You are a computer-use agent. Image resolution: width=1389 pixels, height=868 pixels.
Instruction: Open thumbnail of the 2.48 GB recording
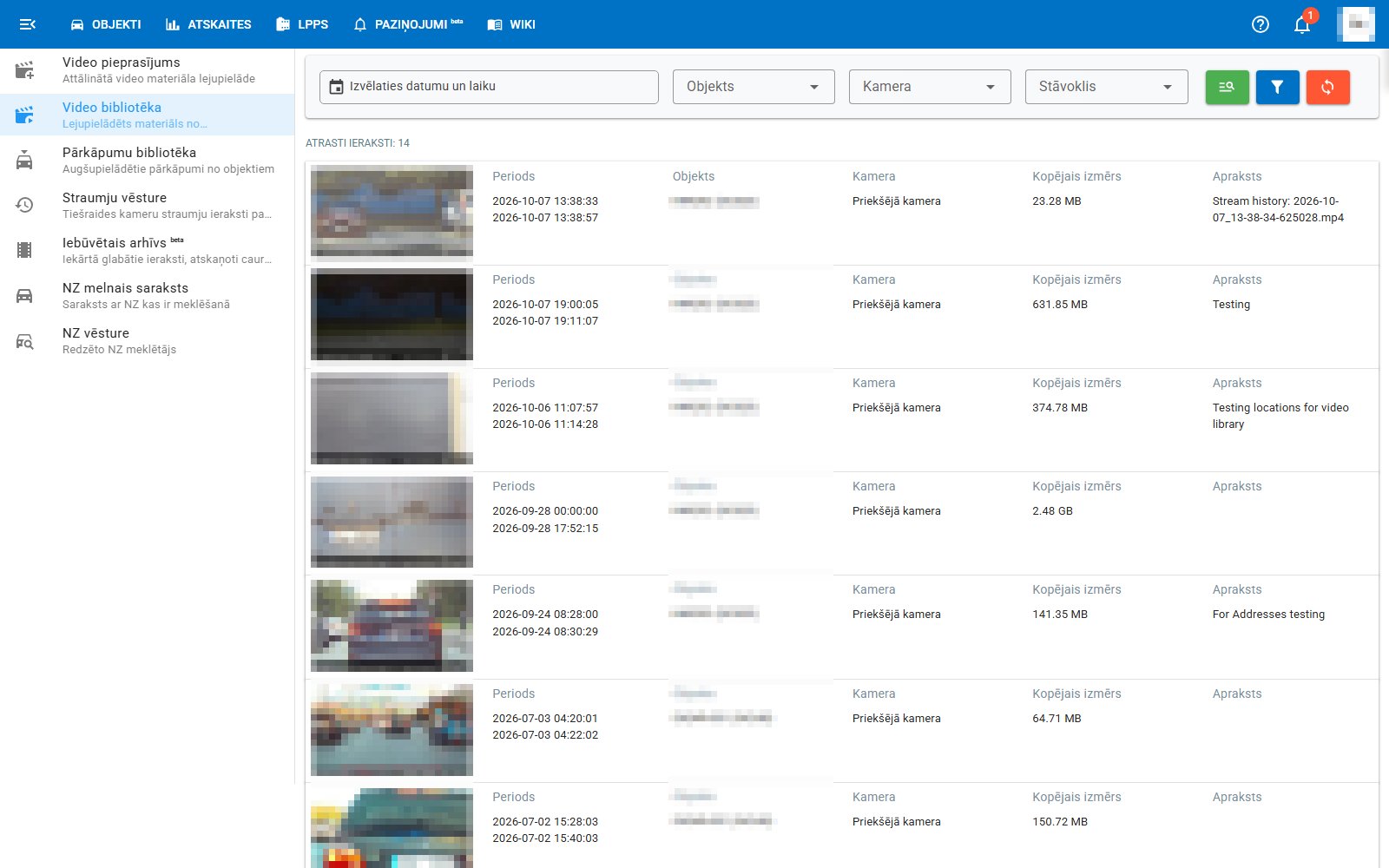point(392,522)
